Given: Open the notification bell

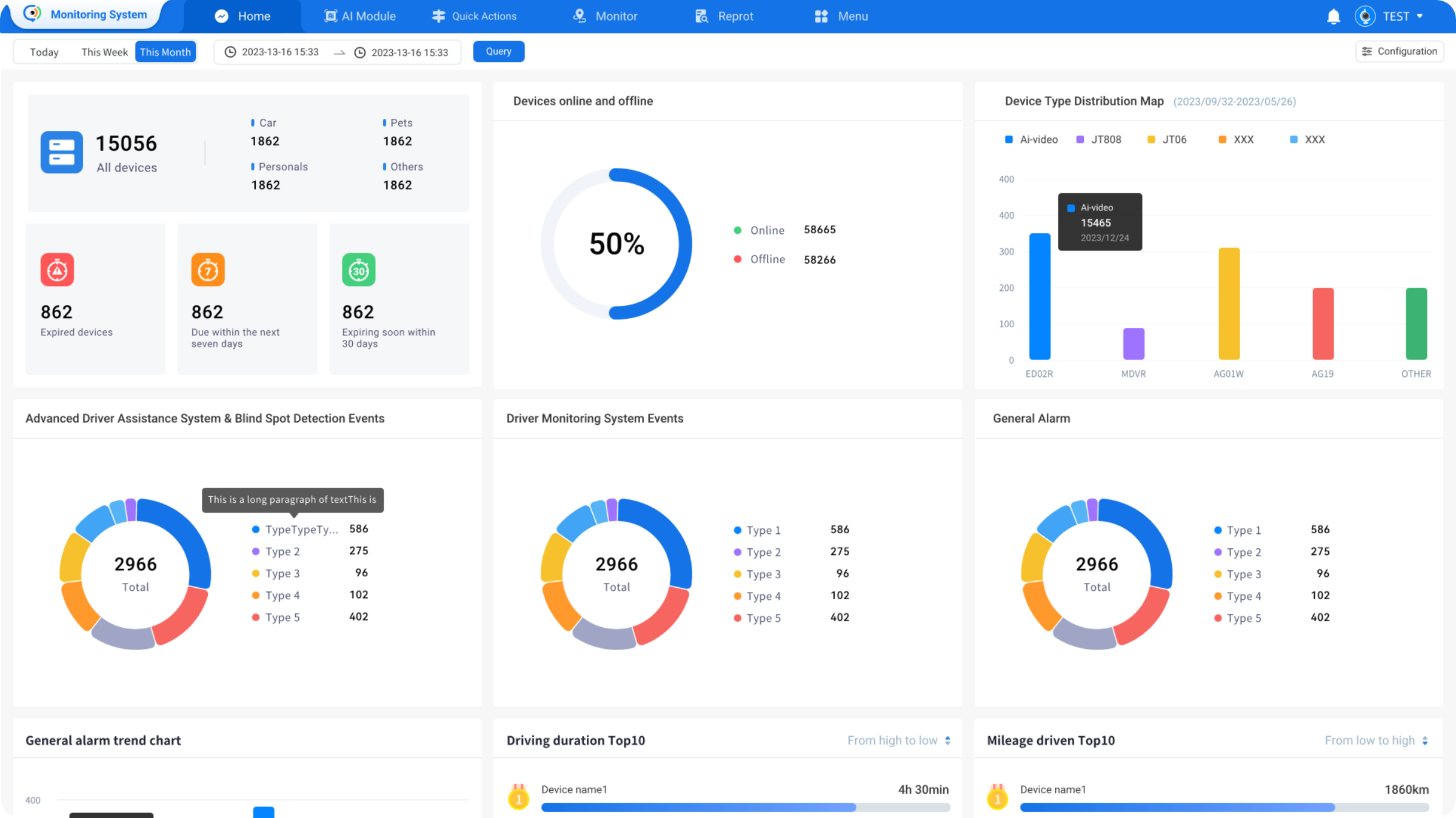Looking at the screenshot, I should click(x=1333, y=16).
